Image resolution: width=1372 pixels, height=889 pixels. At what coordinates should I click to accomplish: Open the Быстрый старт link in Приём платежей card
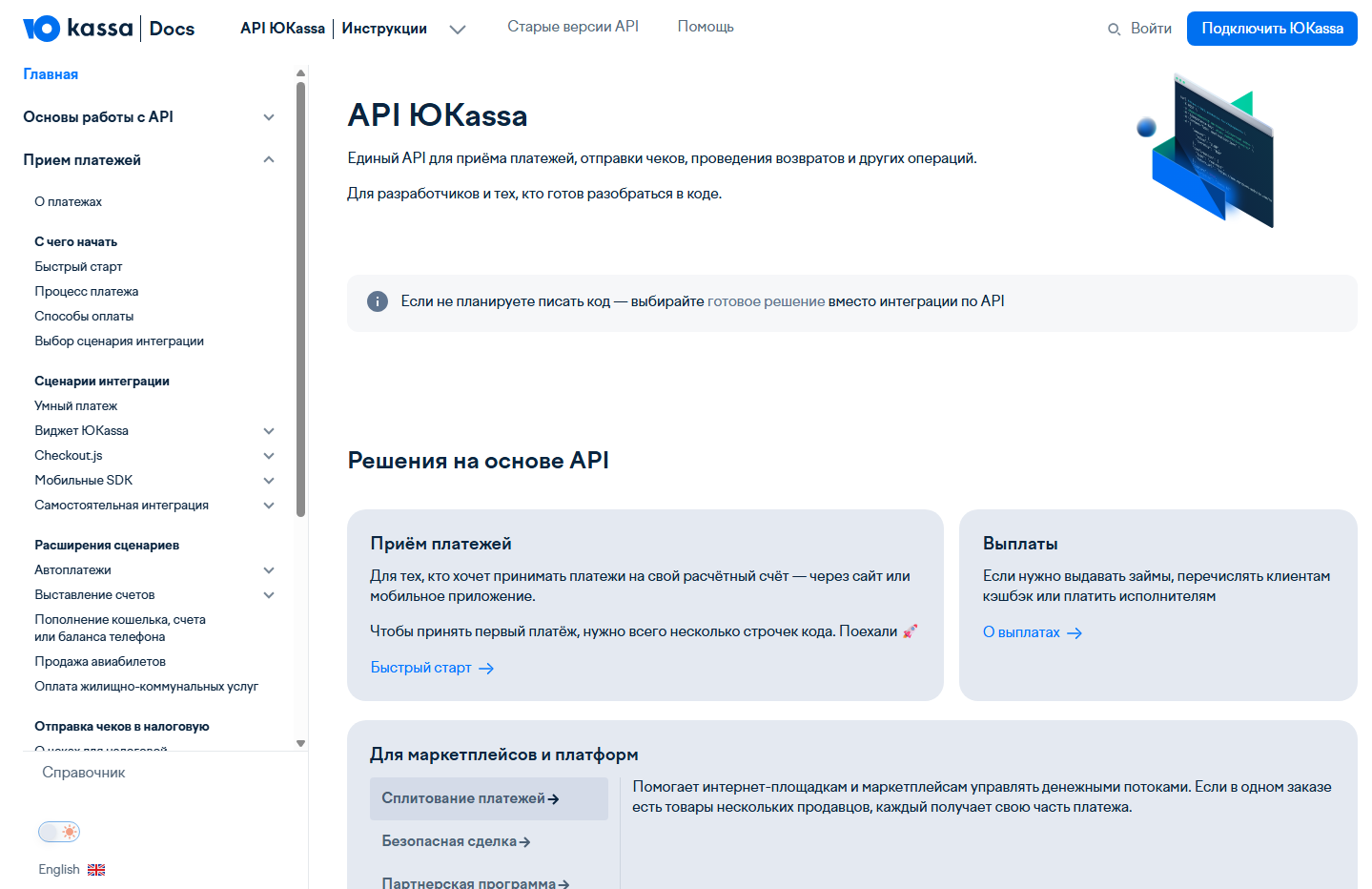pos(432,668)
